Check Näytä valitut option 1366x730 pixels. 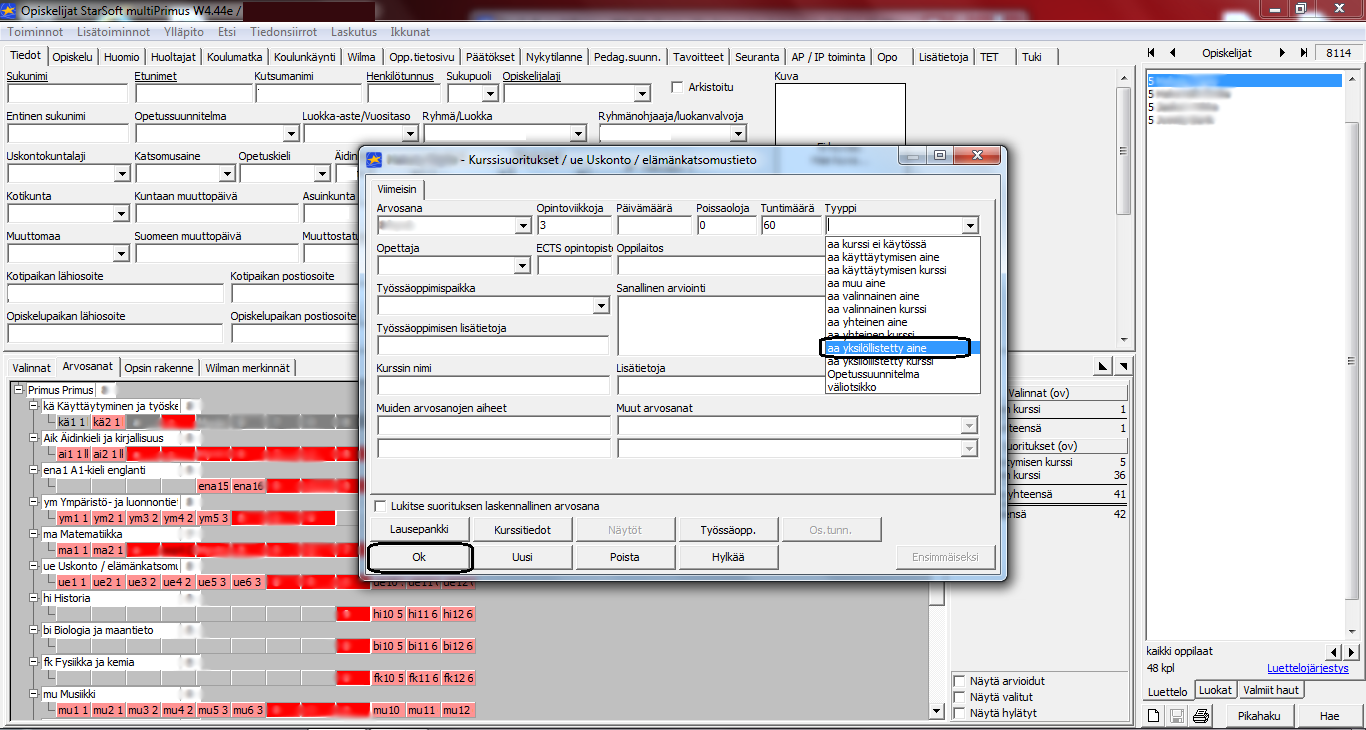tap(960, 697)
